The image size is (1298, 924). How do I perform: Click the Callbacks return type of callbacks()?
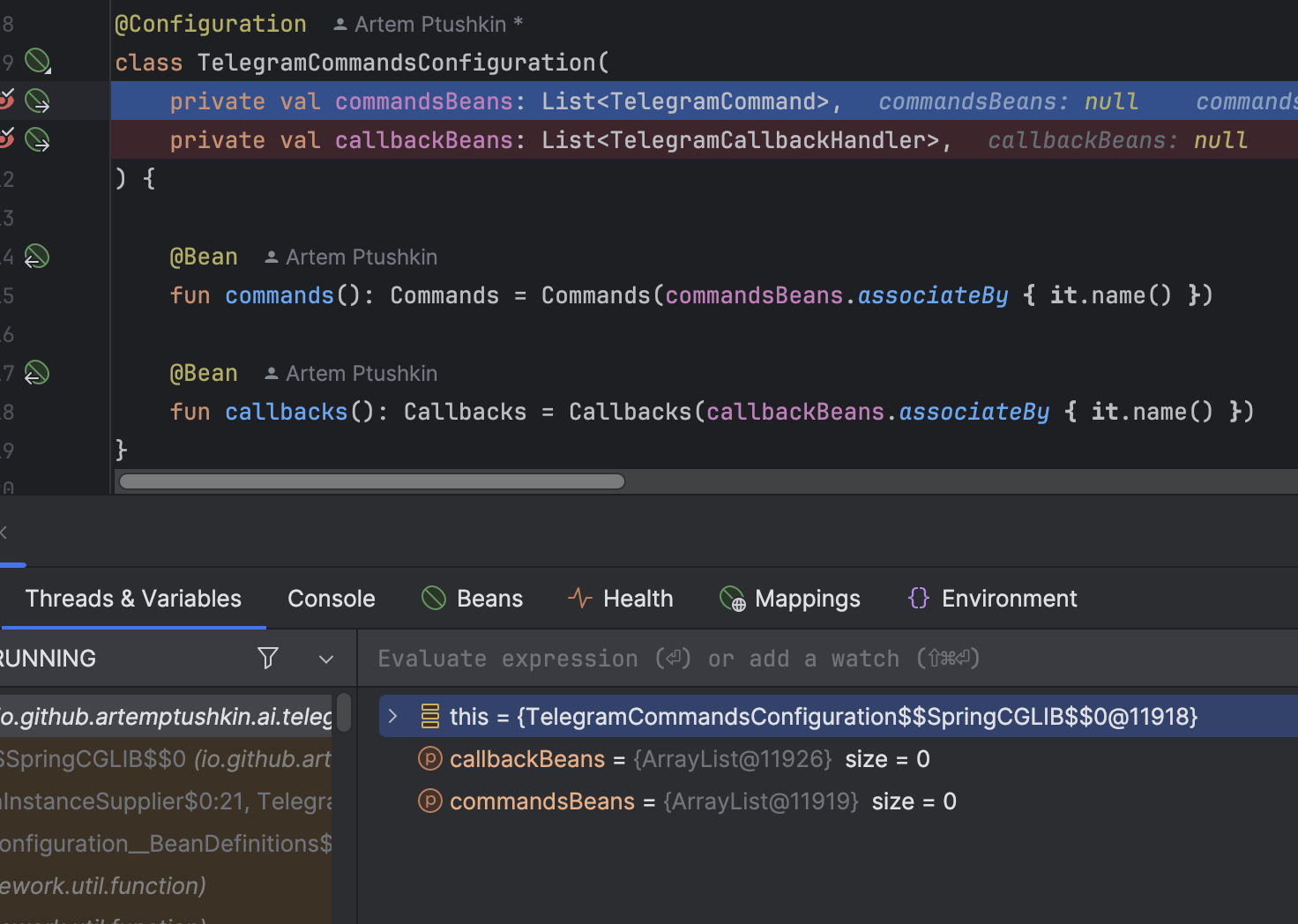pyautogui.click(x=465, y=412)
